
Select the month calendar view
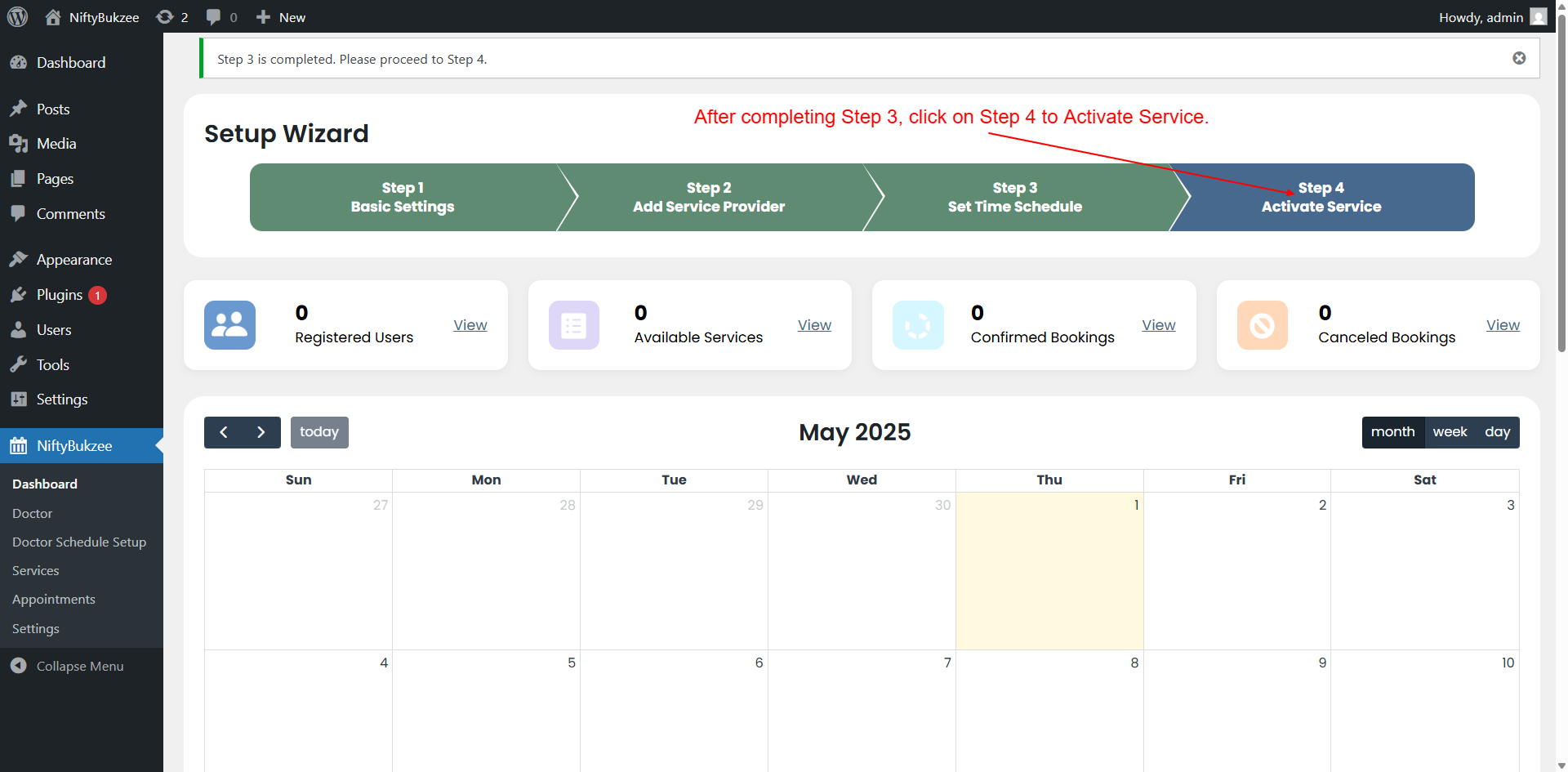point(1392,432)
